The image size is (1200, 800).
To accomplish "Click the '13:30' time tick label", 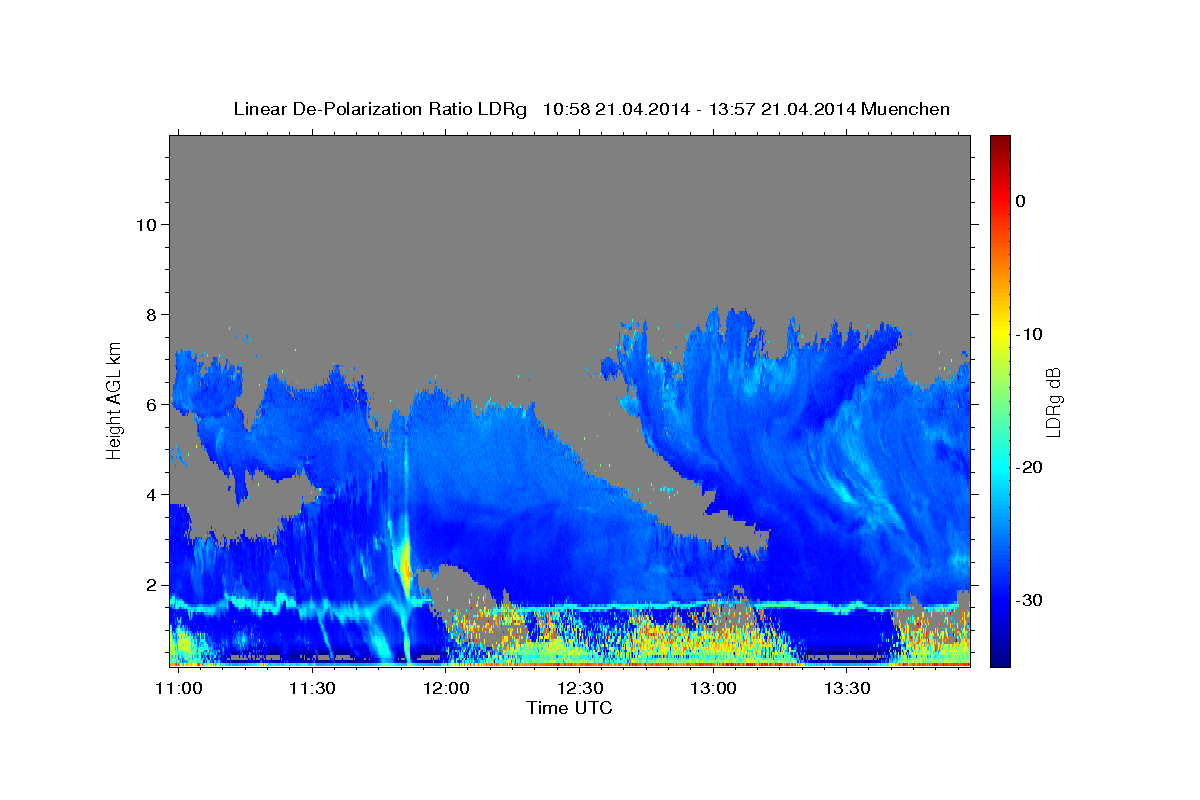I will (x=847, y=688).
